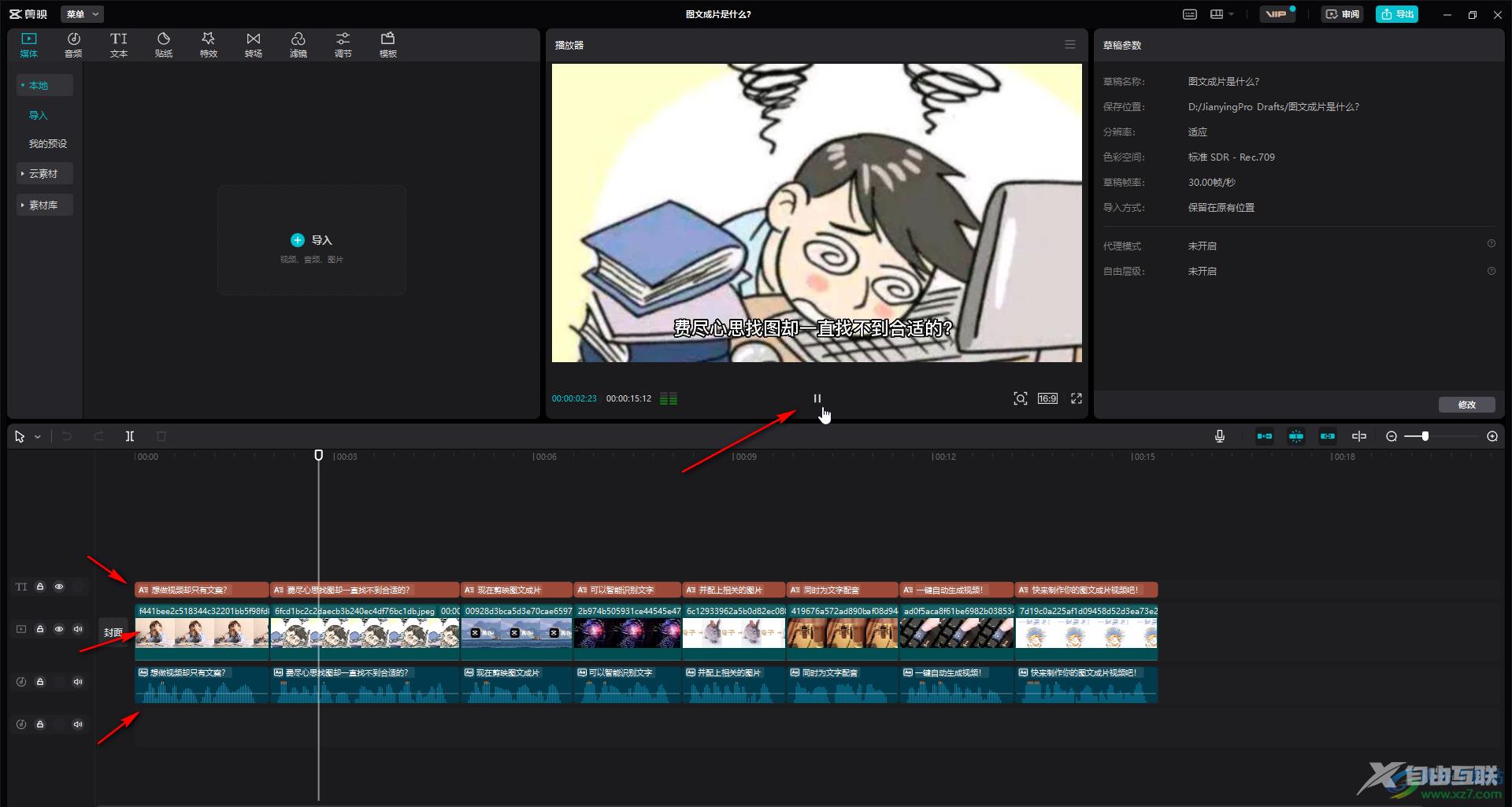The image size is (1512, 807).
Task: Toggle the main track magnet icon
Action: 1265,436
